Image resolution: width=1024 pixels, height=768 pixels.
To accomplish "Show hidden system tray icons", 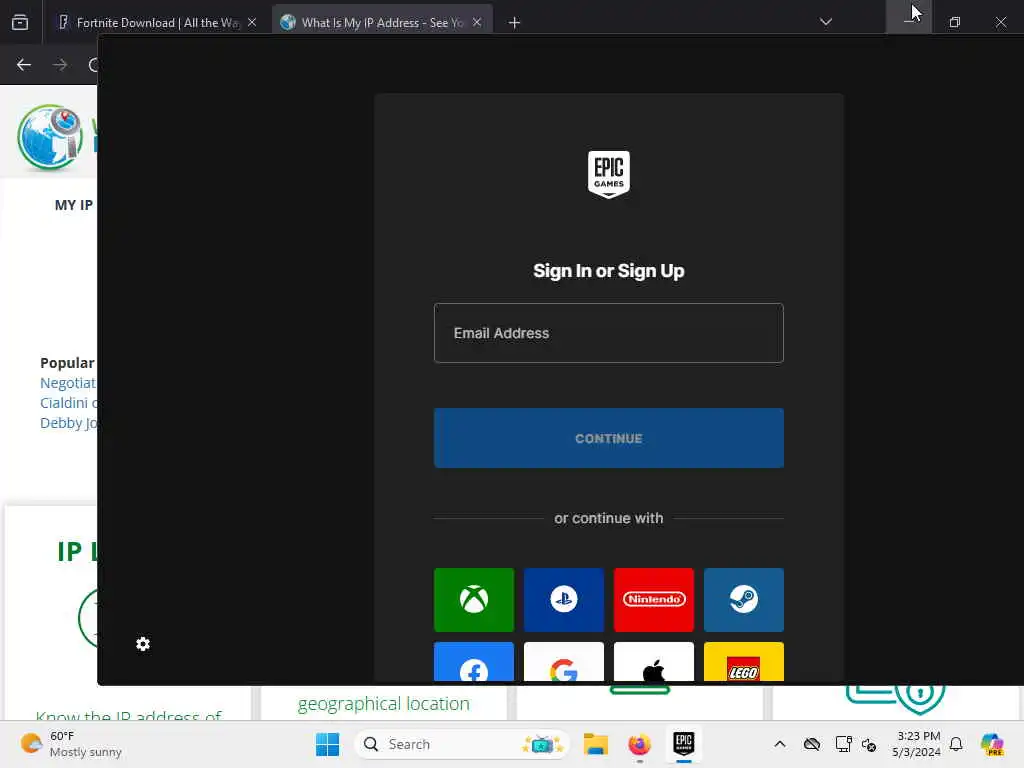I will pos(780,744).
